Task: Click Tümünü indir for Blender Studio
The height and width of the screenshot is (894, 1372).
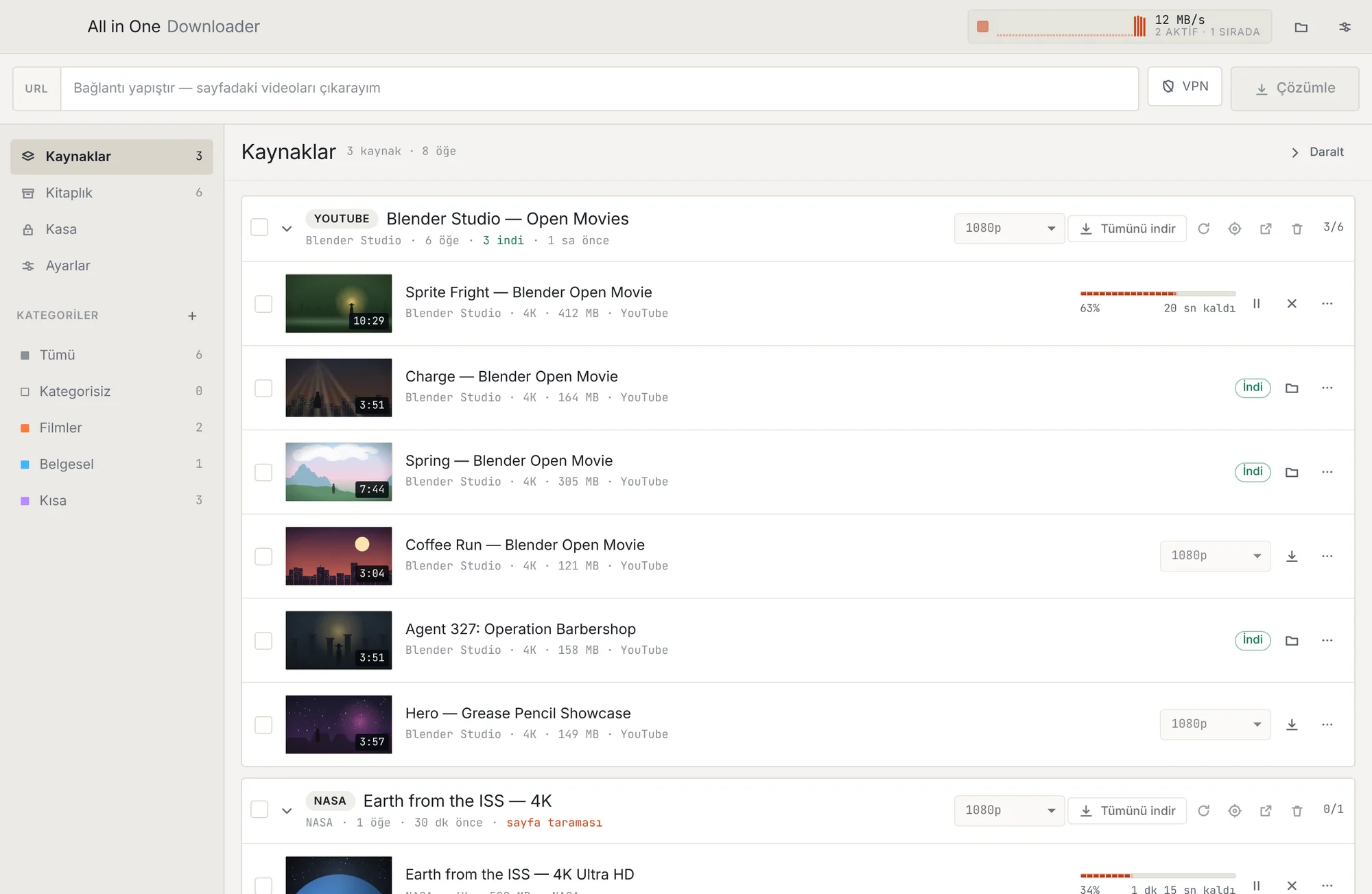Action: click(x=1127, y=228)
